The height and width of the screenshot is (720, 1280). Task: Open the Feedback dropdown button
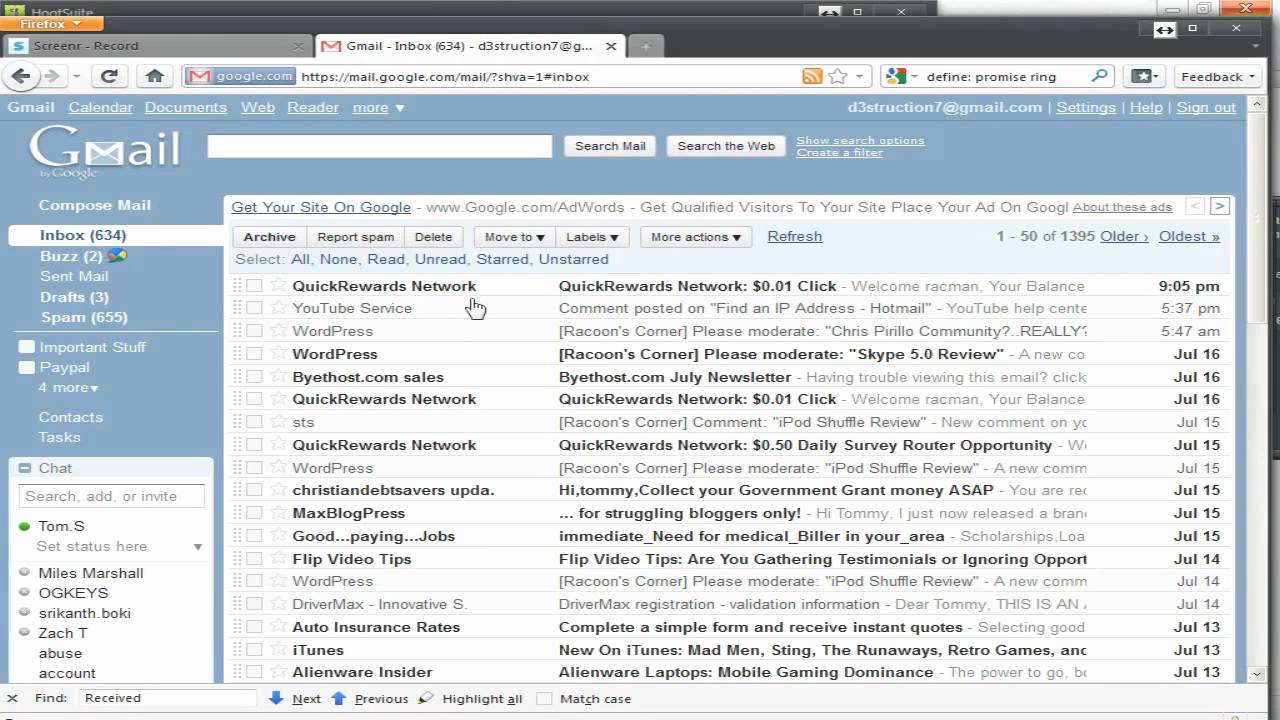coord(1216,76)
